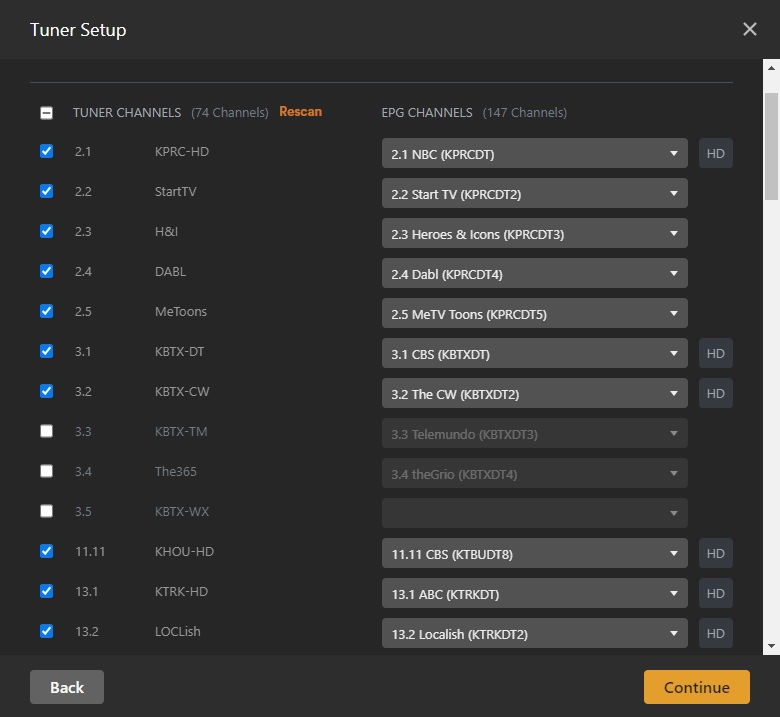Click the vertical scrollbar thumb
Screen dimensions: 780x717
771,146
